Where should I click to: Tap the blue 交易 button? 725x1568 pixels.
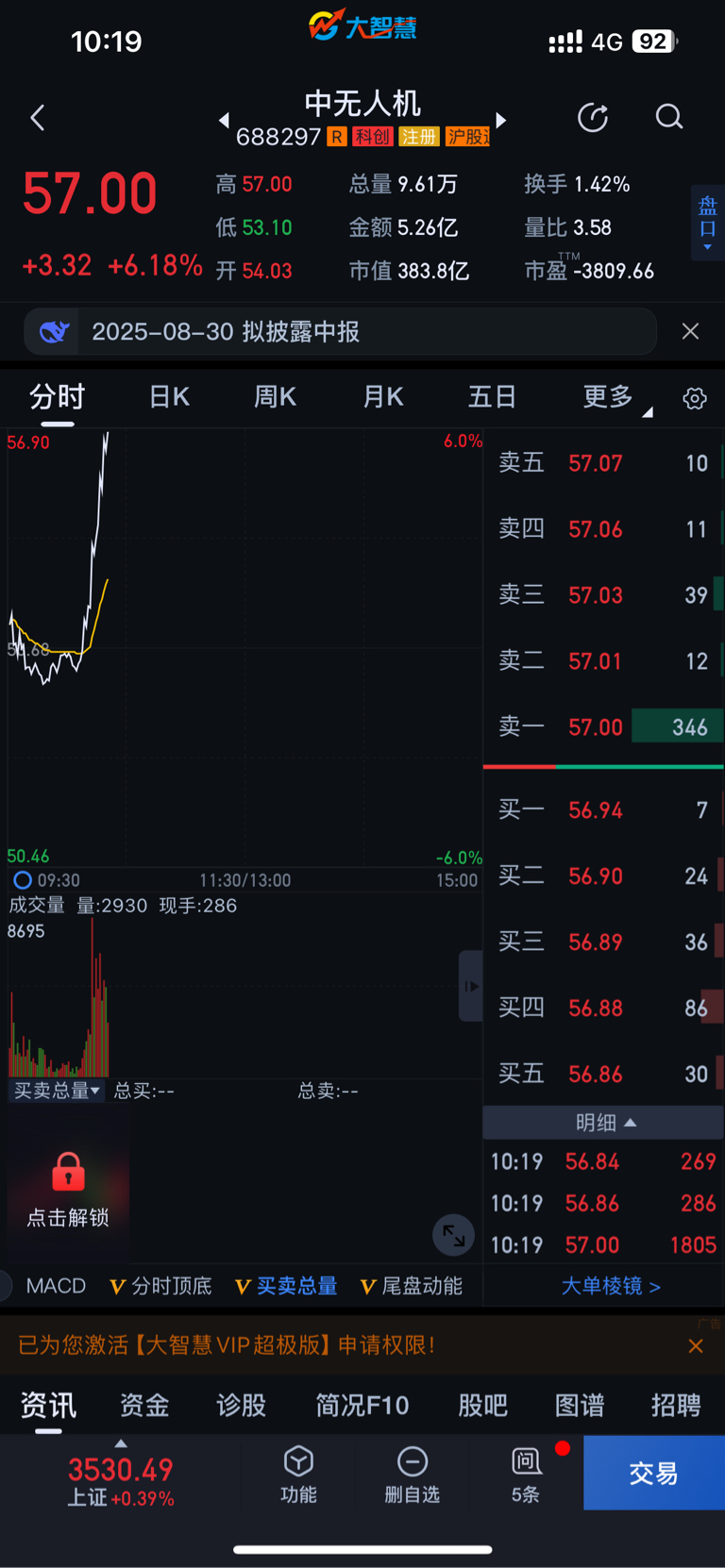[x=654, y=1473]
